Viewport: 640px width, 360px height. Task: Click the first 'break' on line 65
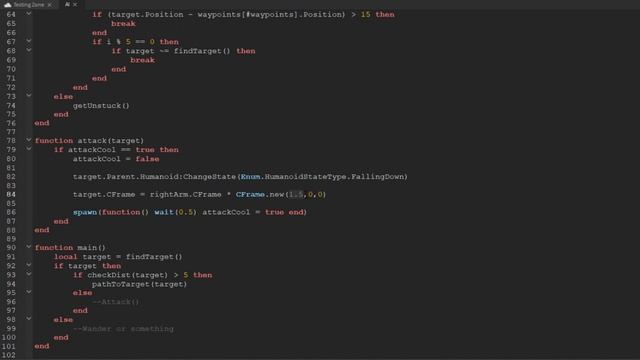point(123,24)
